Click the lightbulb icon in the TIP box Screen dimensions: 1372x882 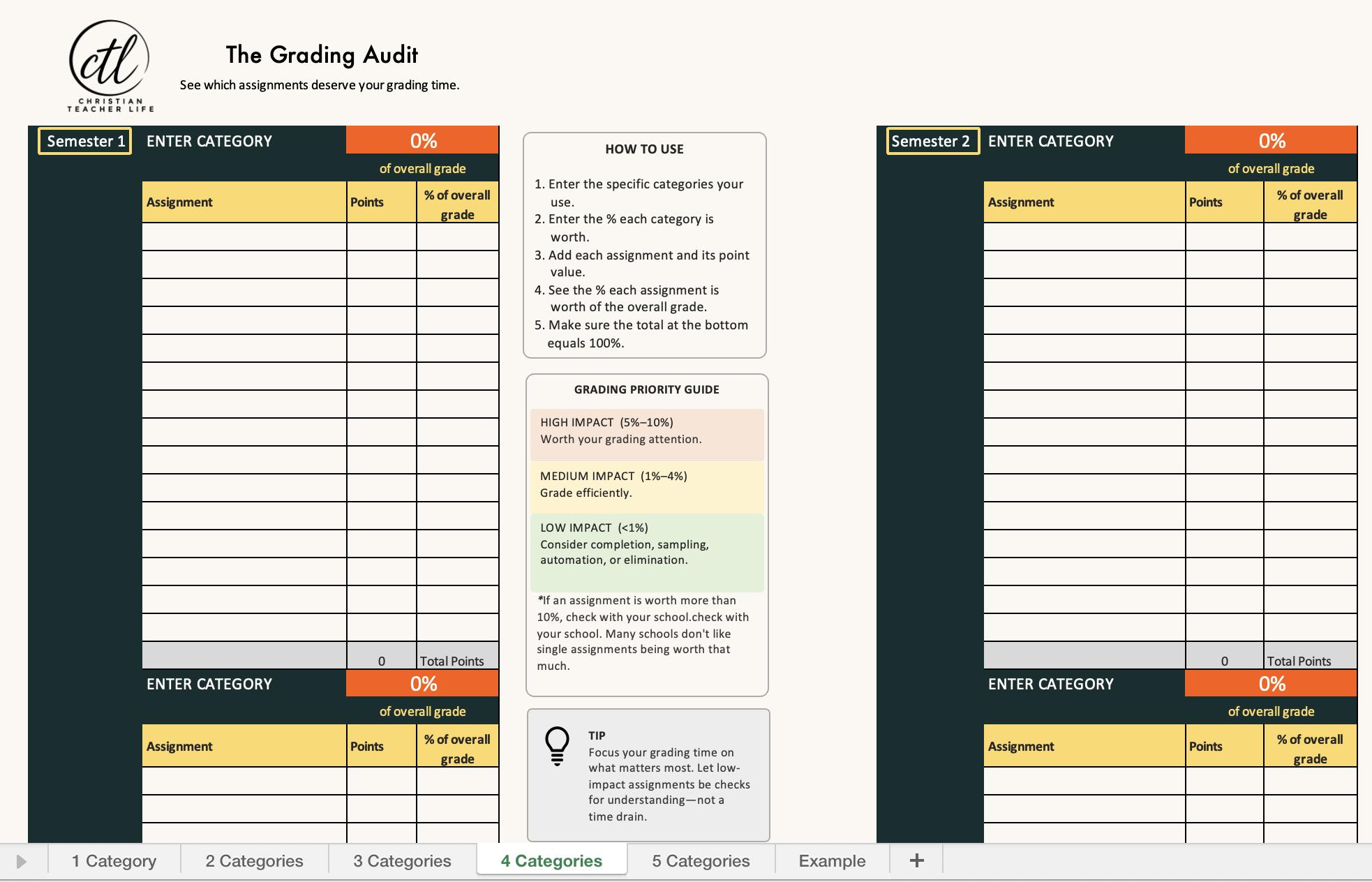[557, 746]
